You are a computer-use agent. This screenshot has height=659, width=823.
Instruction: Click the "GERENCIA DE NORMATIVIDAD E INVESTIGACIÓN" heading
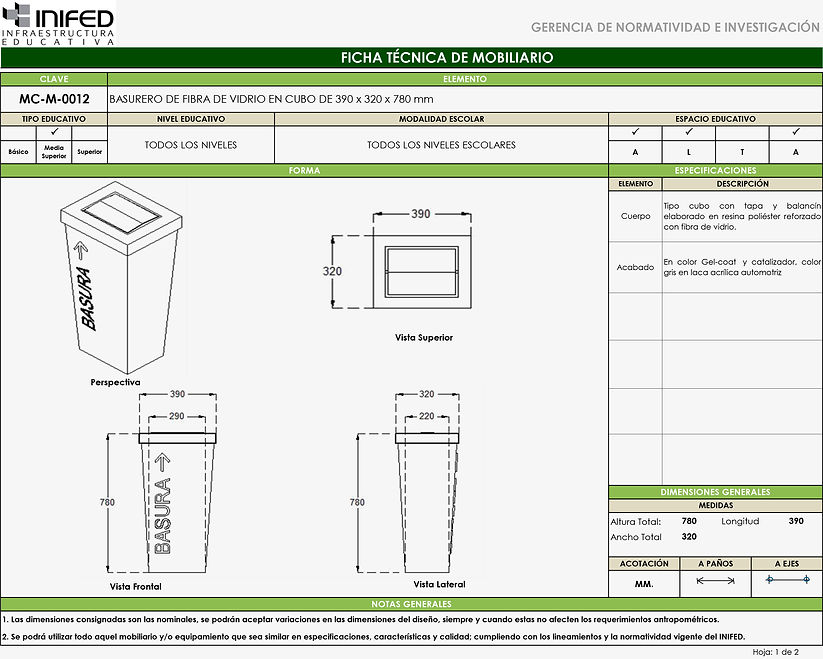coord(675,27)
